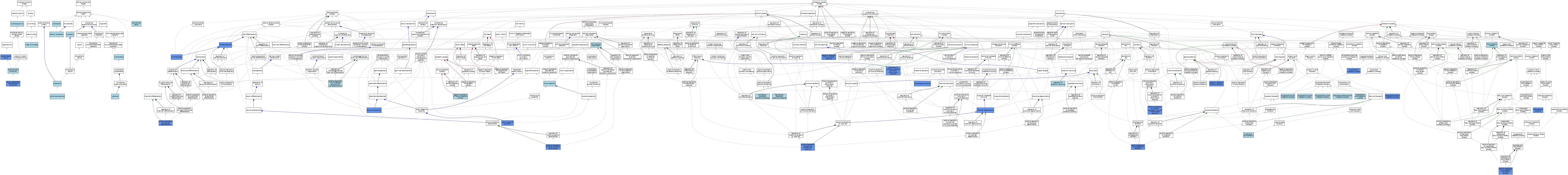Click the 'binding' node
The width and height of the screenshot is (1568, 175).
(x=30, y=13)
